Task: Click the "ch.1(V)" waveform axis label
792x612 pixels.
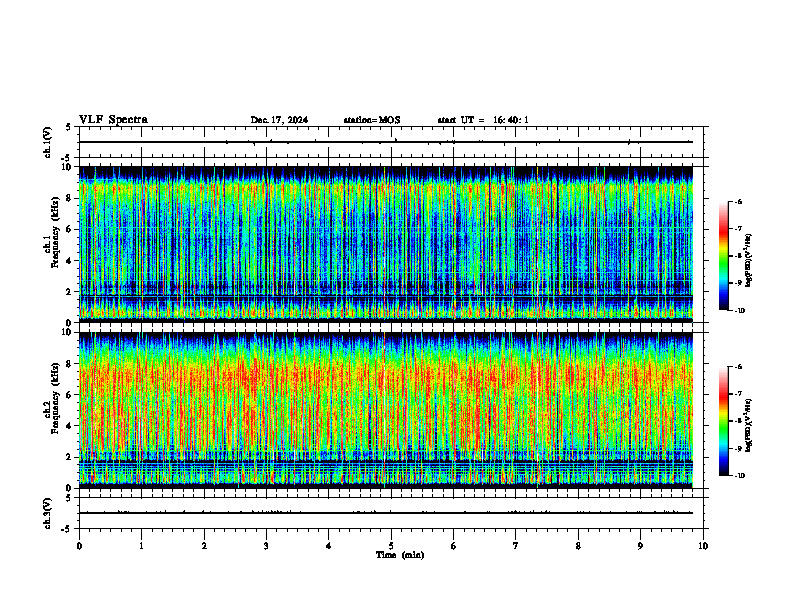Action: (47, 142)
